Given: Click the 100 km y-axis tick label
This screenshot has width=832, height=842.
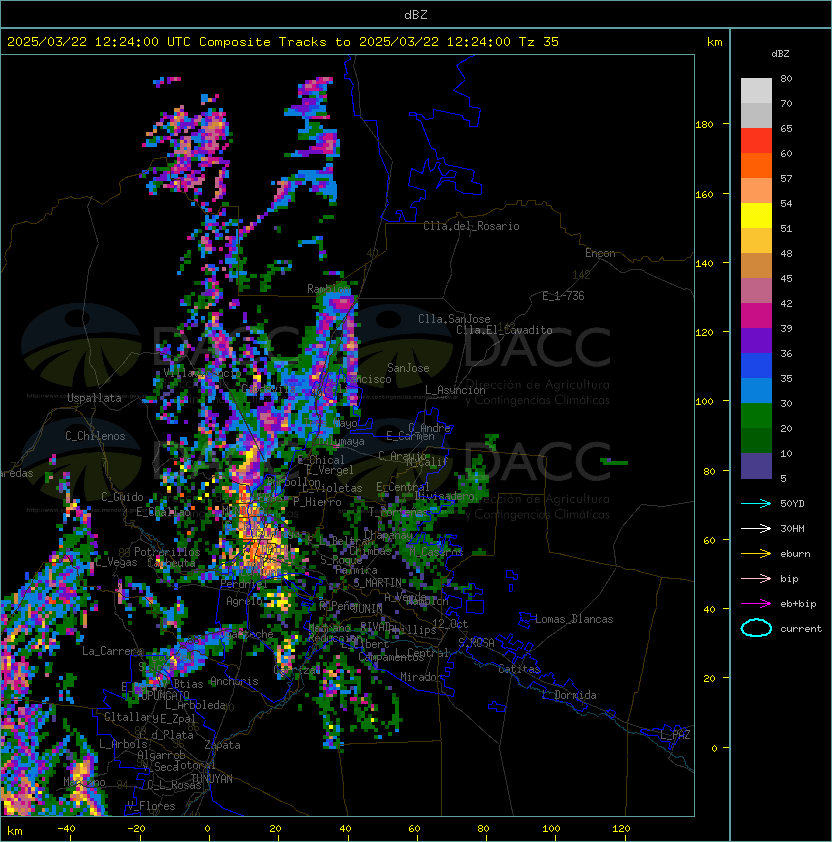Looking at the screenshot, I should pyautogui.click(x=704, y=402).
